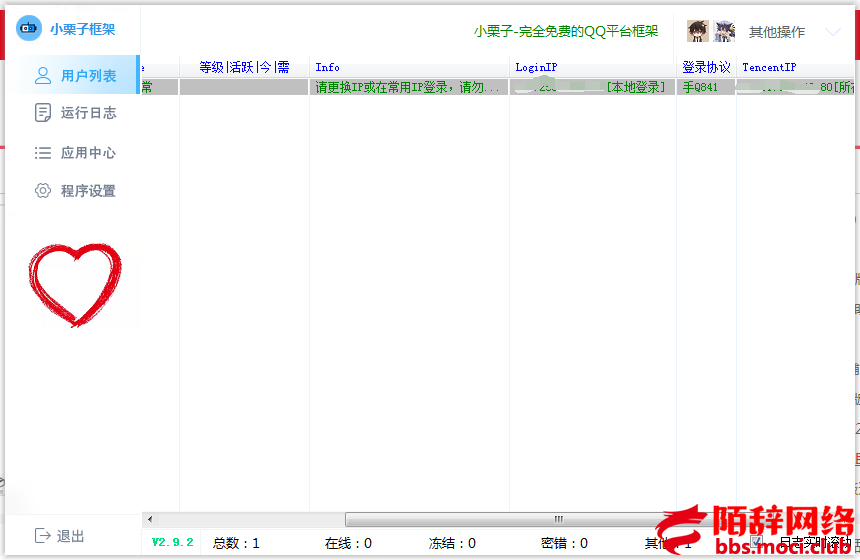Viewport: 860px width, 560px height.
Task: Click the 手Q841 protocol cell
Action: (706, 87)
